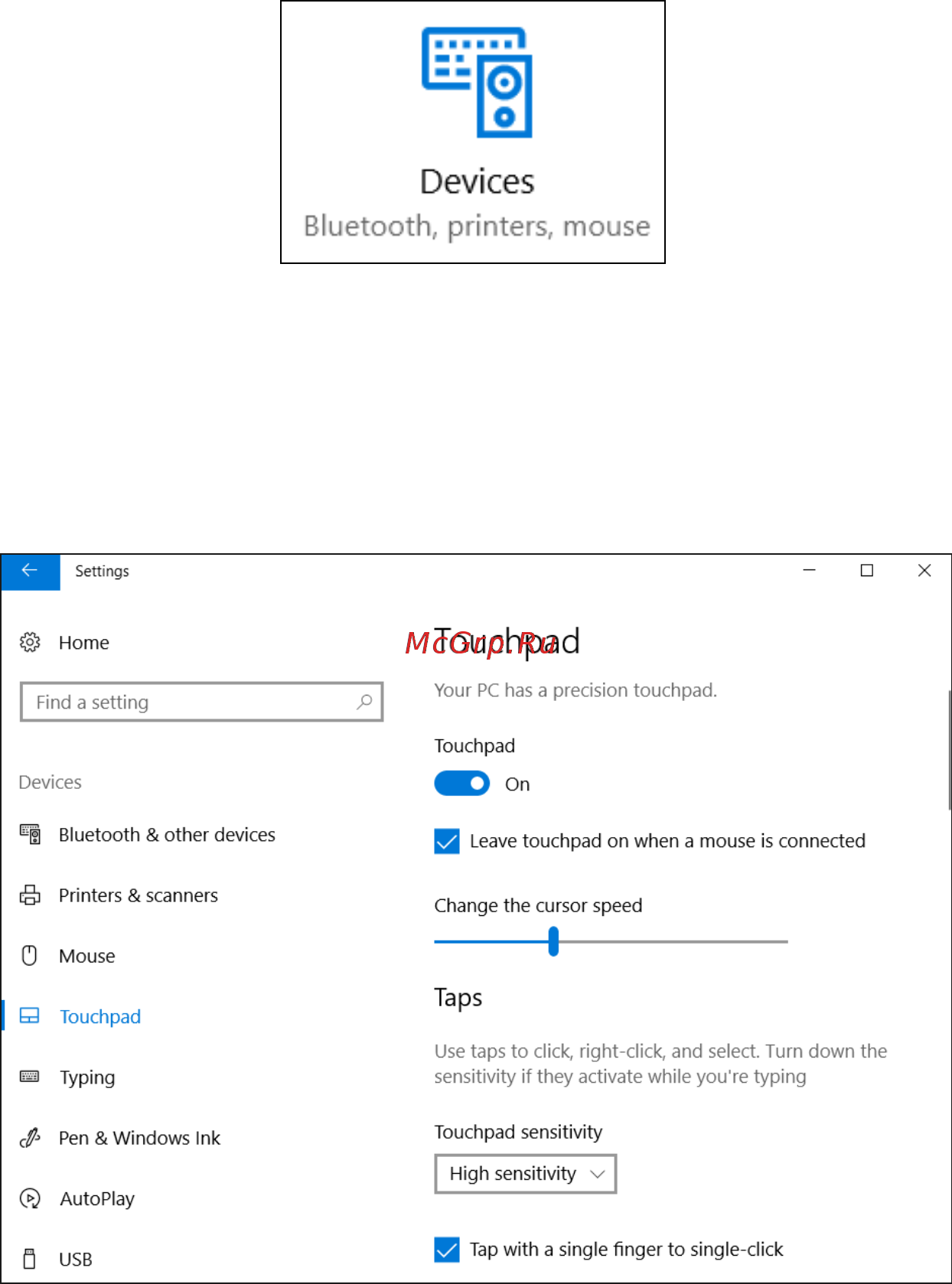Close the Settings window
The width and height of the screenshot is (952, 1284).
pos(924,571)
